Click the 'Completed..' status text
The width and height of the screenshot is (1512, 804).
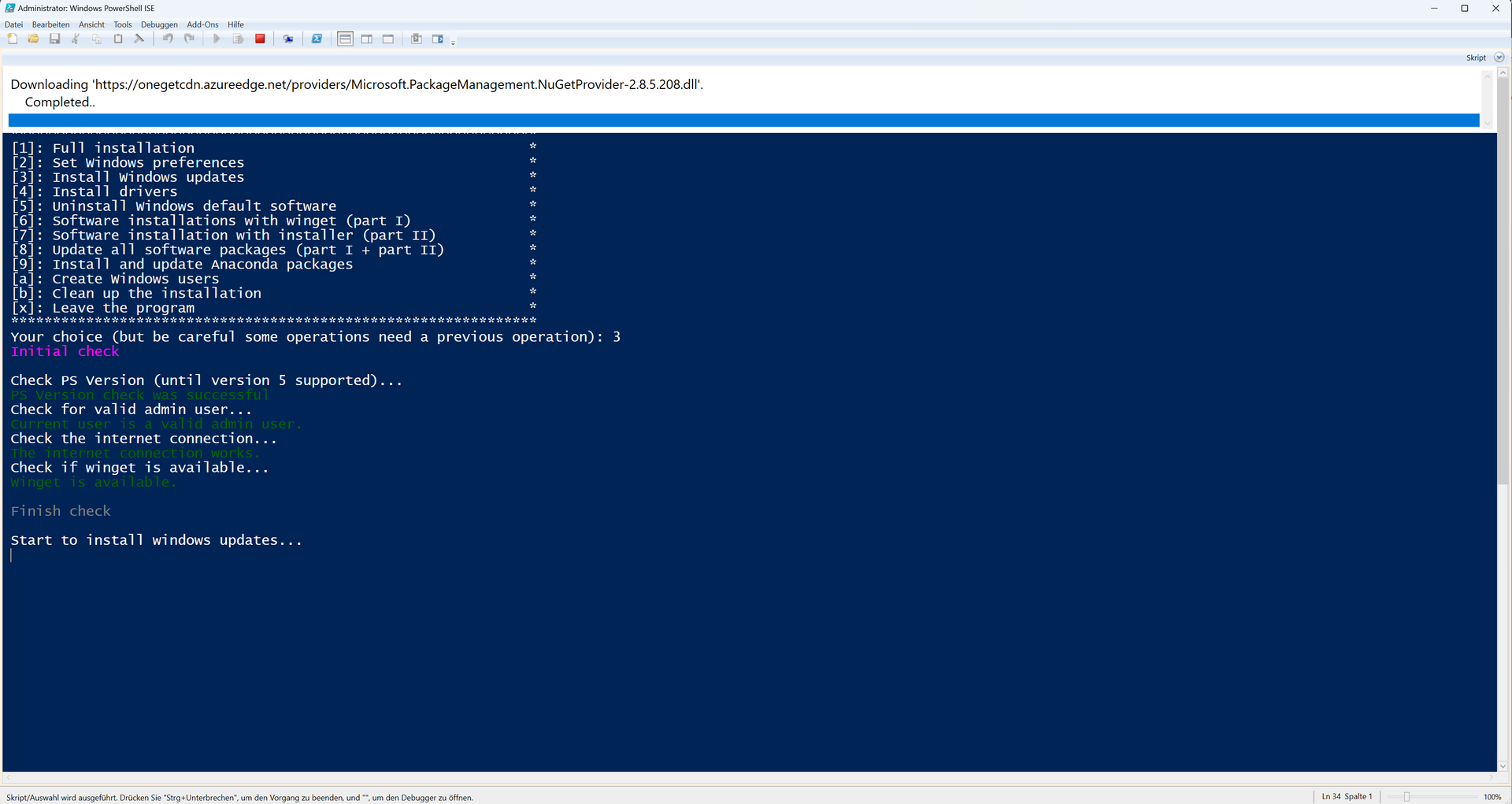pos(60,102)
